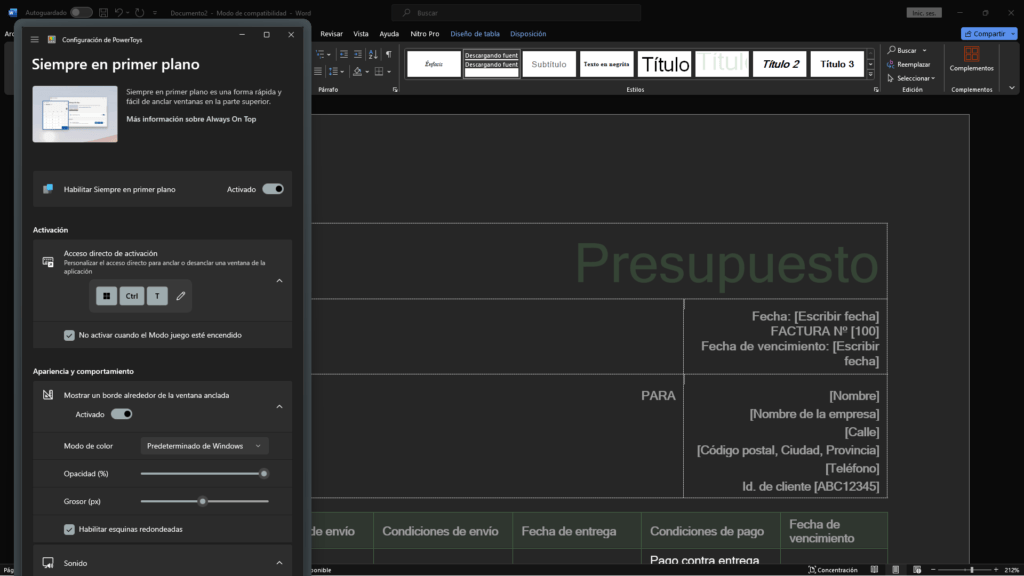
Task: Collapse the Mostrar un borde section
Action: [x=280, y=407]
